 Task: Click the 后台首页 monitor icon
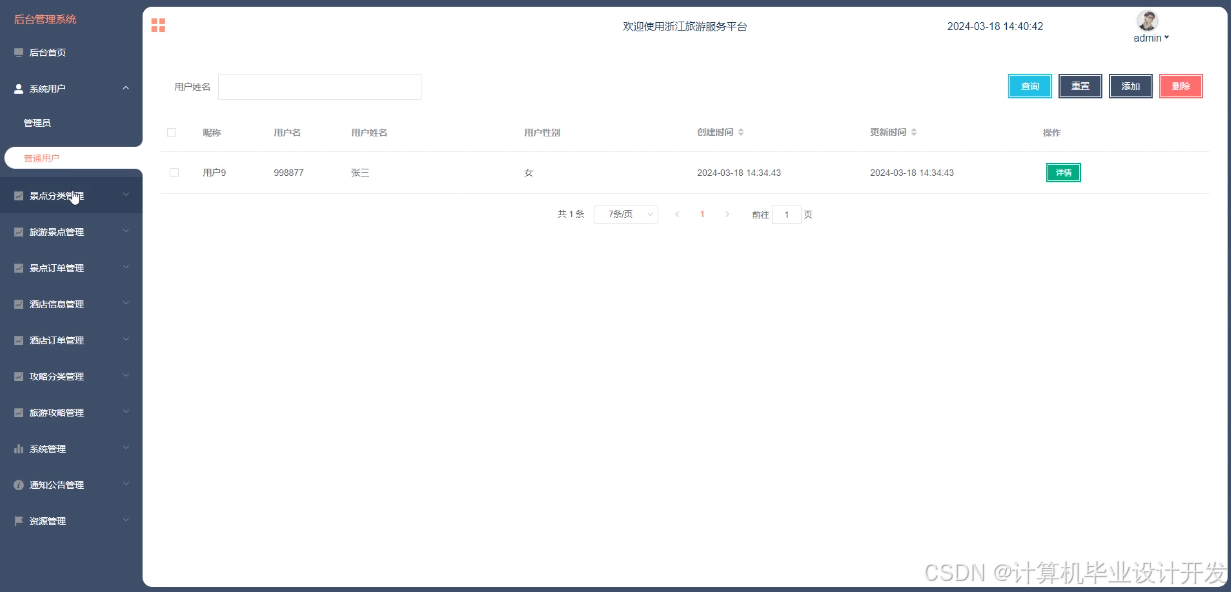click(18, 52)
